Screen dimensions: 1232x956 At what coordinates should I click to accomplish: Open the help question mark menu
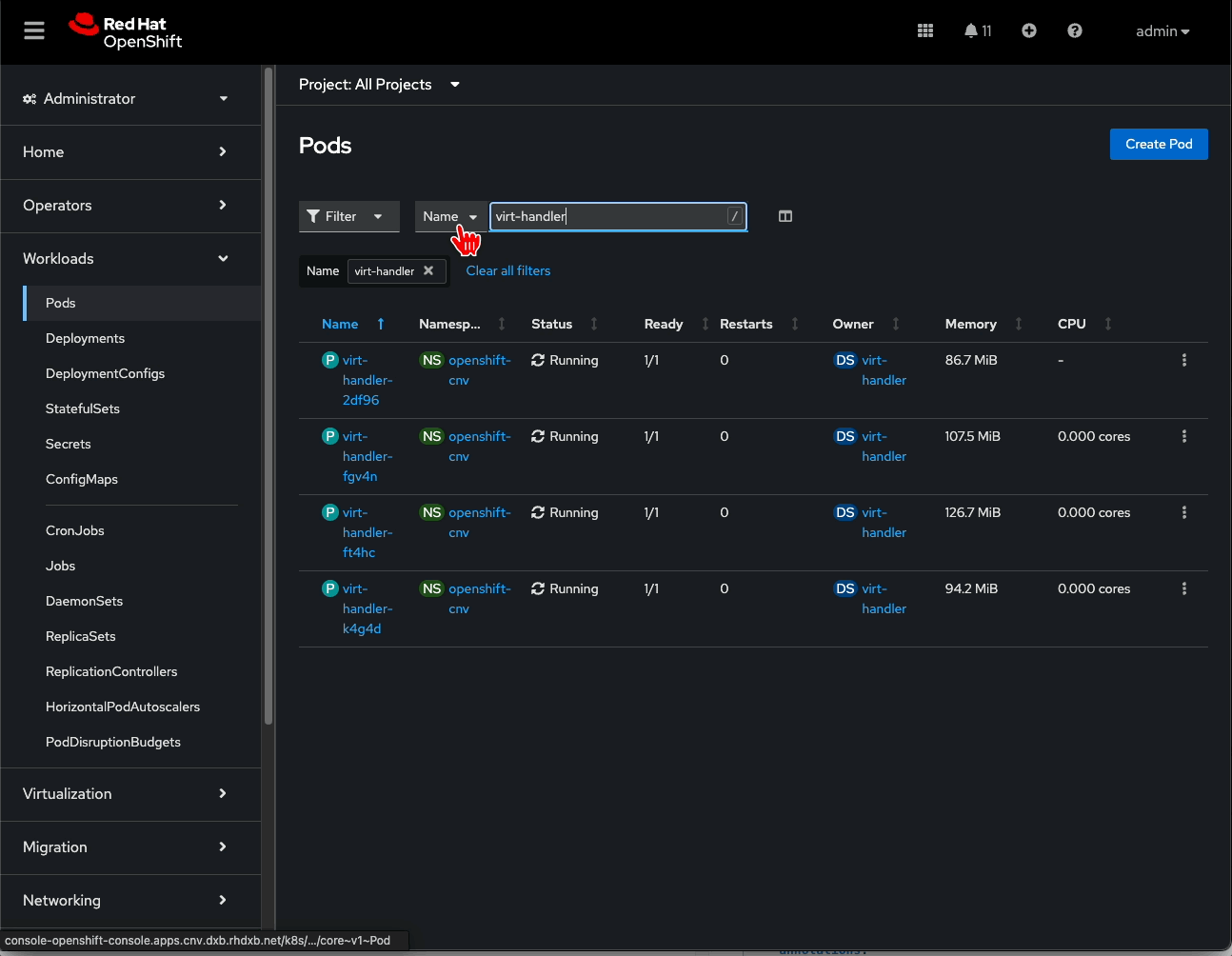(1075, 30)
